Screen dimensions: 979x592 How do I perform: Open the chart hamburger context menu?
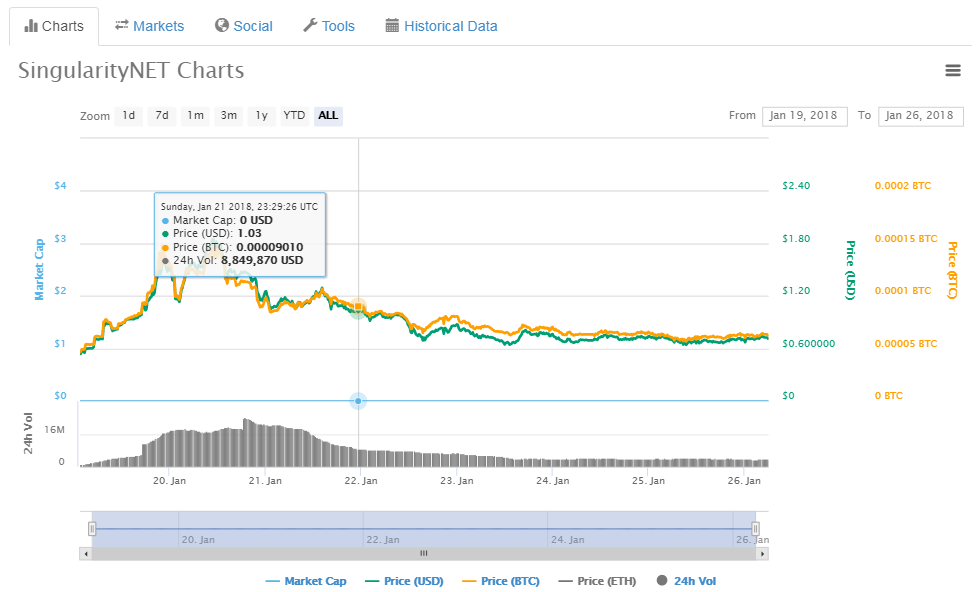952,71
